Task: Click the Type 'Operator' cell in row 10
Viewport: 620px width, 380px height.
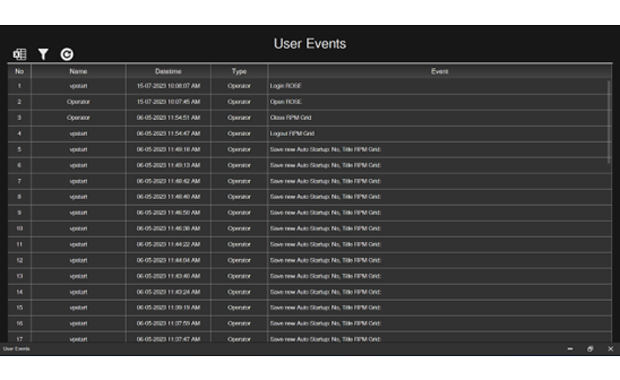Action: pos(239,228)
